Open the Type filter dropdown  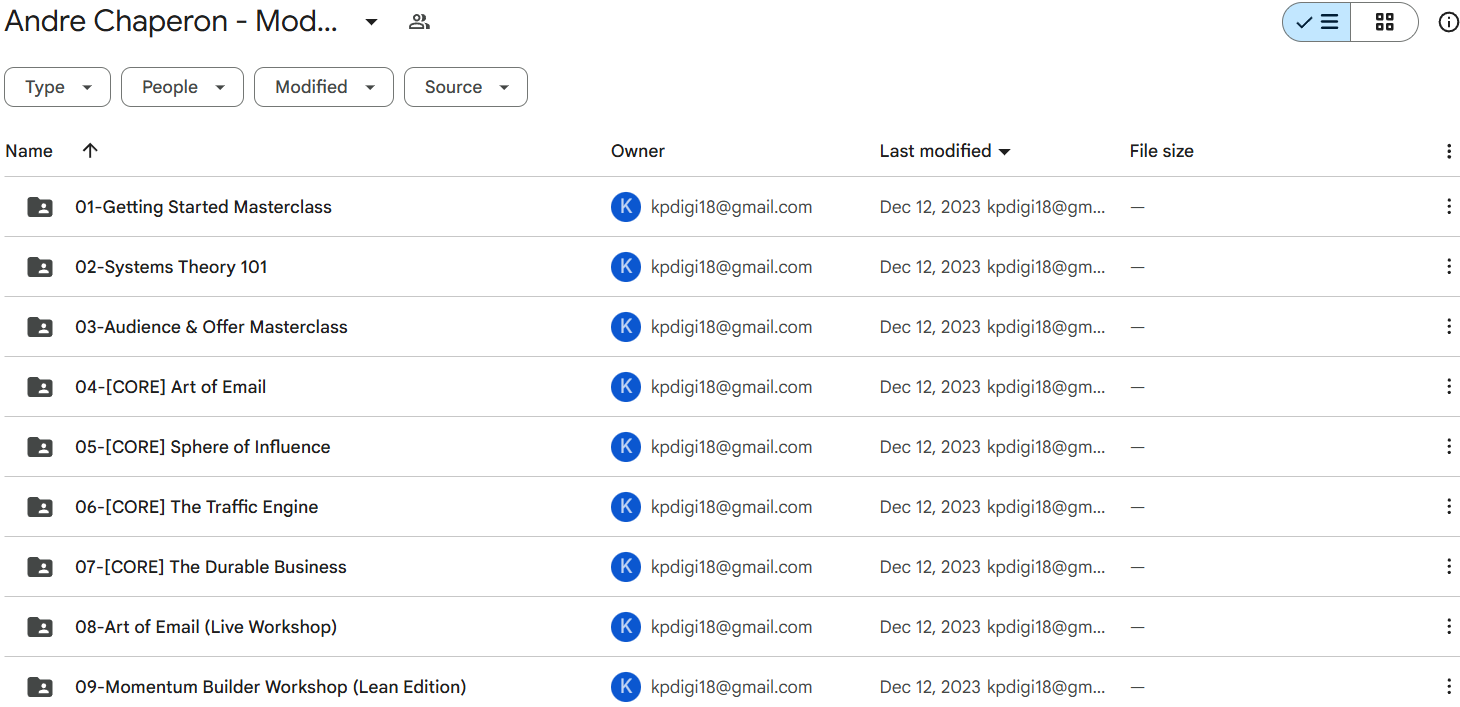click(58, 87)
